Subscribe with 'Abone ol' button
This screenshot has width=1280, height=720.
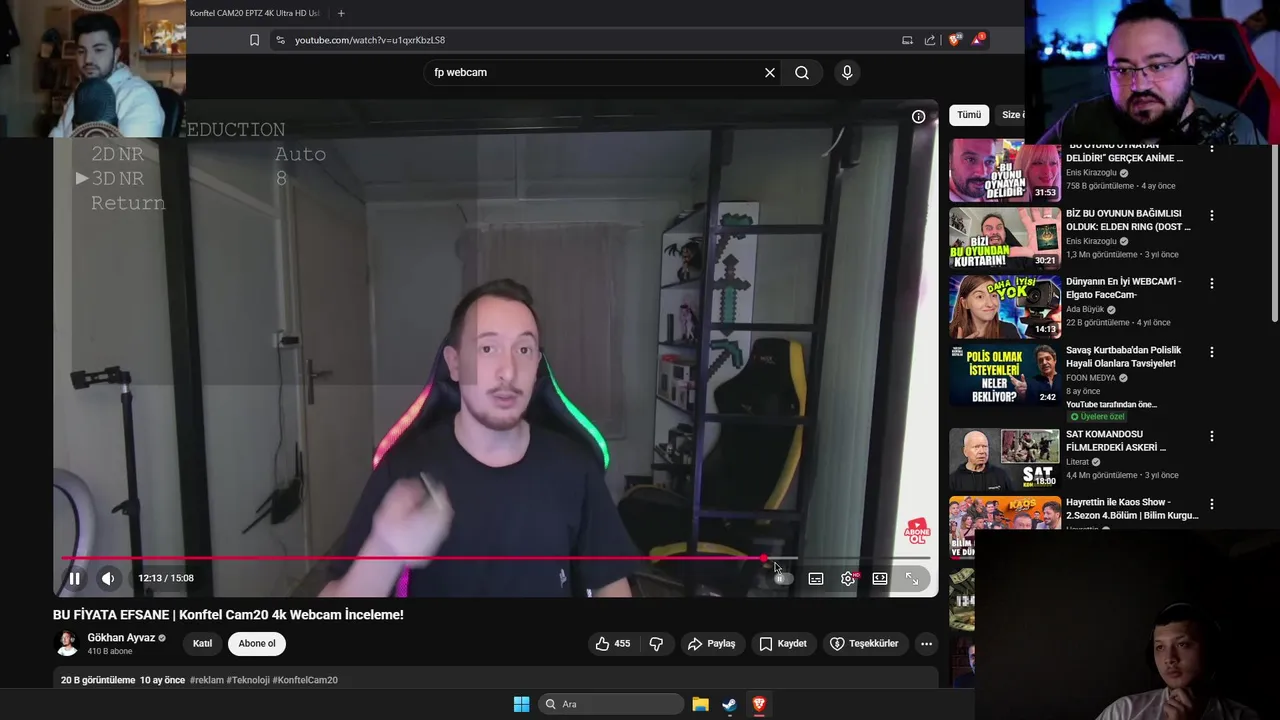click(x=257, y=644)
